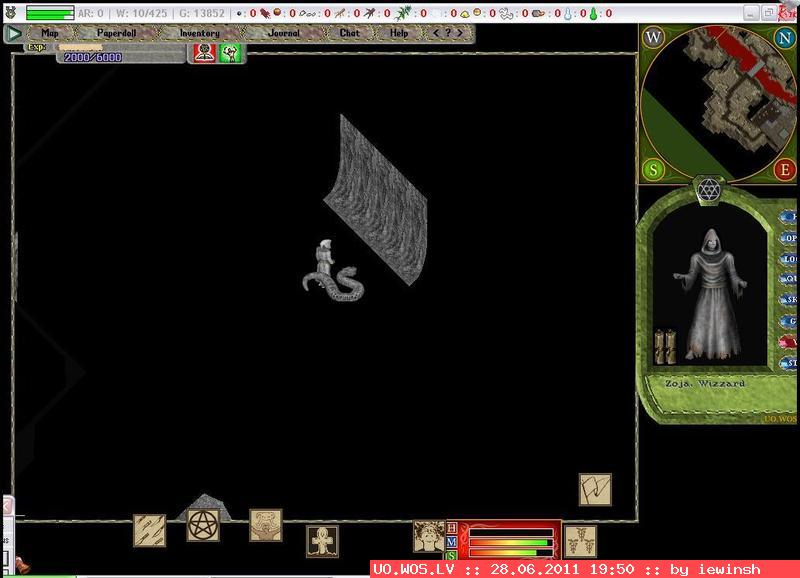Open the scrolls beside the paperdoll figure
The height and width of the screenshot is (578, 800).
click(665, 347)
